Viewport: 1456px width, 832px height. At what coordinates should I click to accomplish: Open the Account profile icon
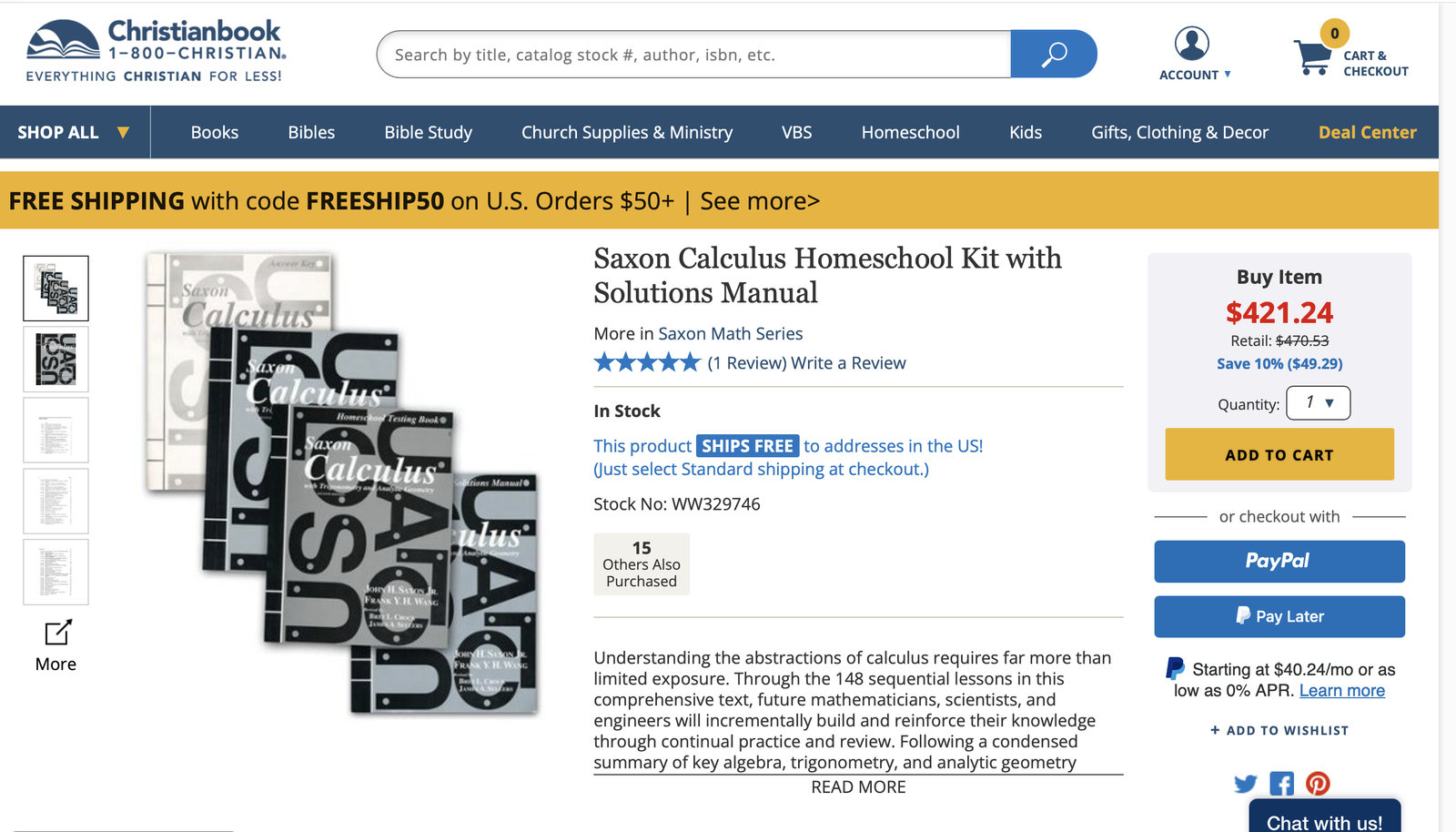click(x=1191, y=43)
